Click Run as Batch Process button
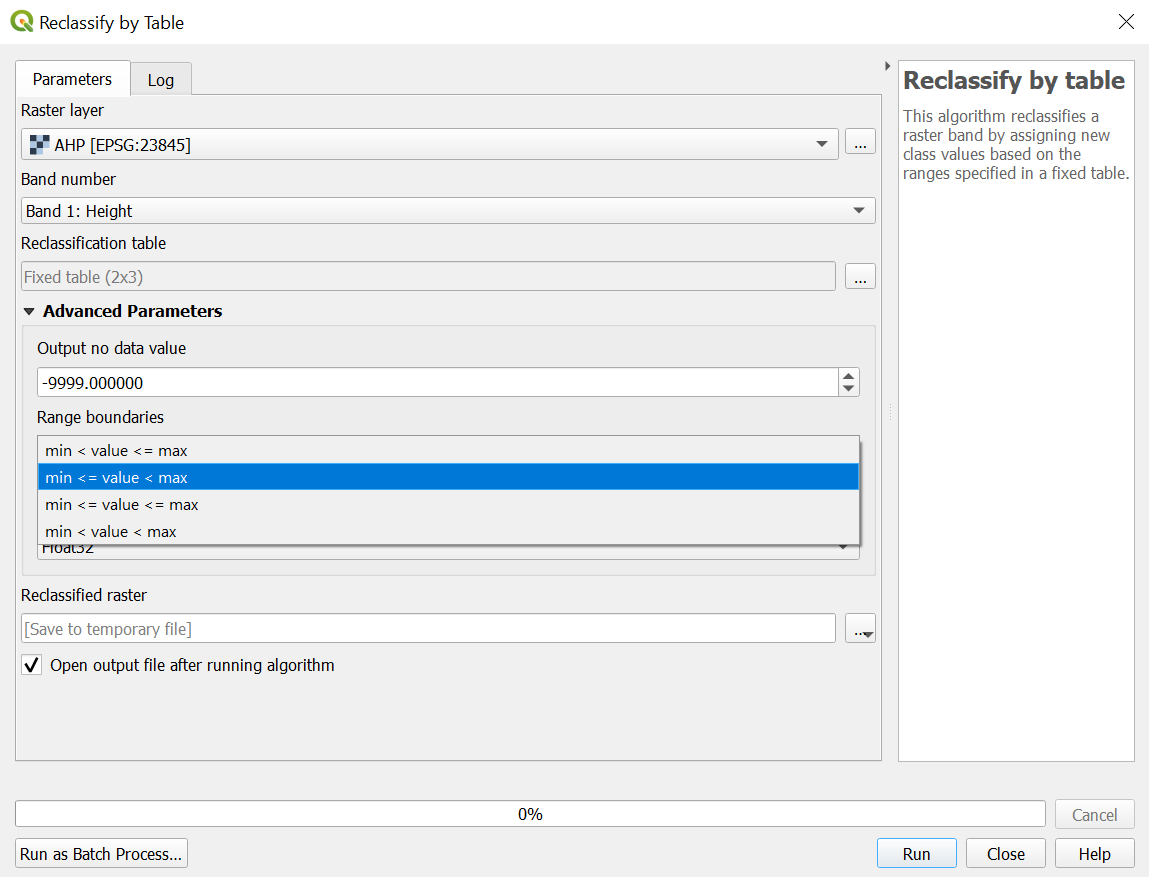This screenshot has width=1149, height=877. click(x=101, y=854)
